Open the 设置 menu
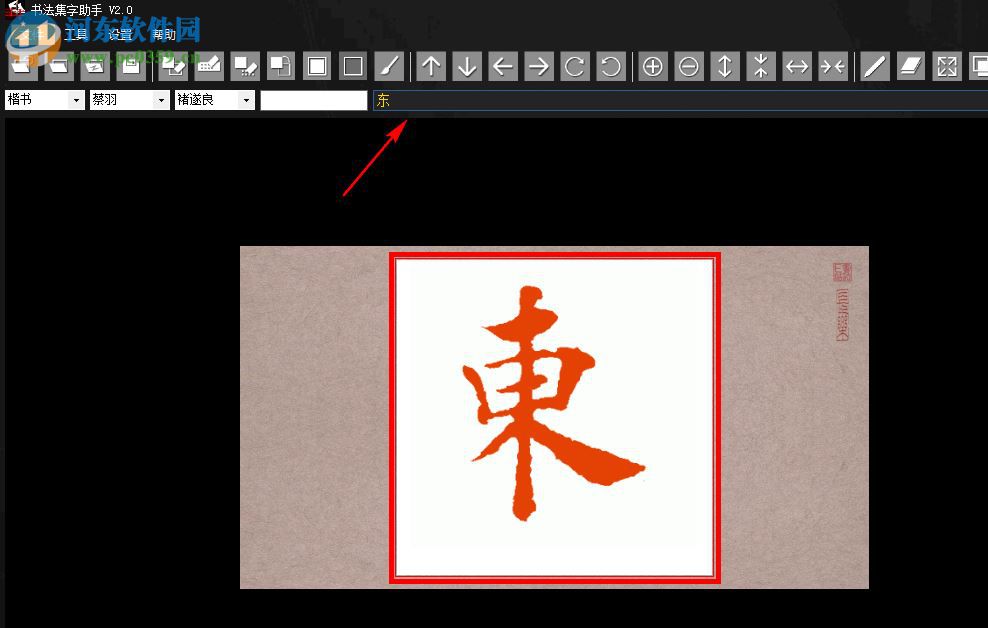Screen dimensions: 988x628 pyautogui.click(x=118, y=33)
